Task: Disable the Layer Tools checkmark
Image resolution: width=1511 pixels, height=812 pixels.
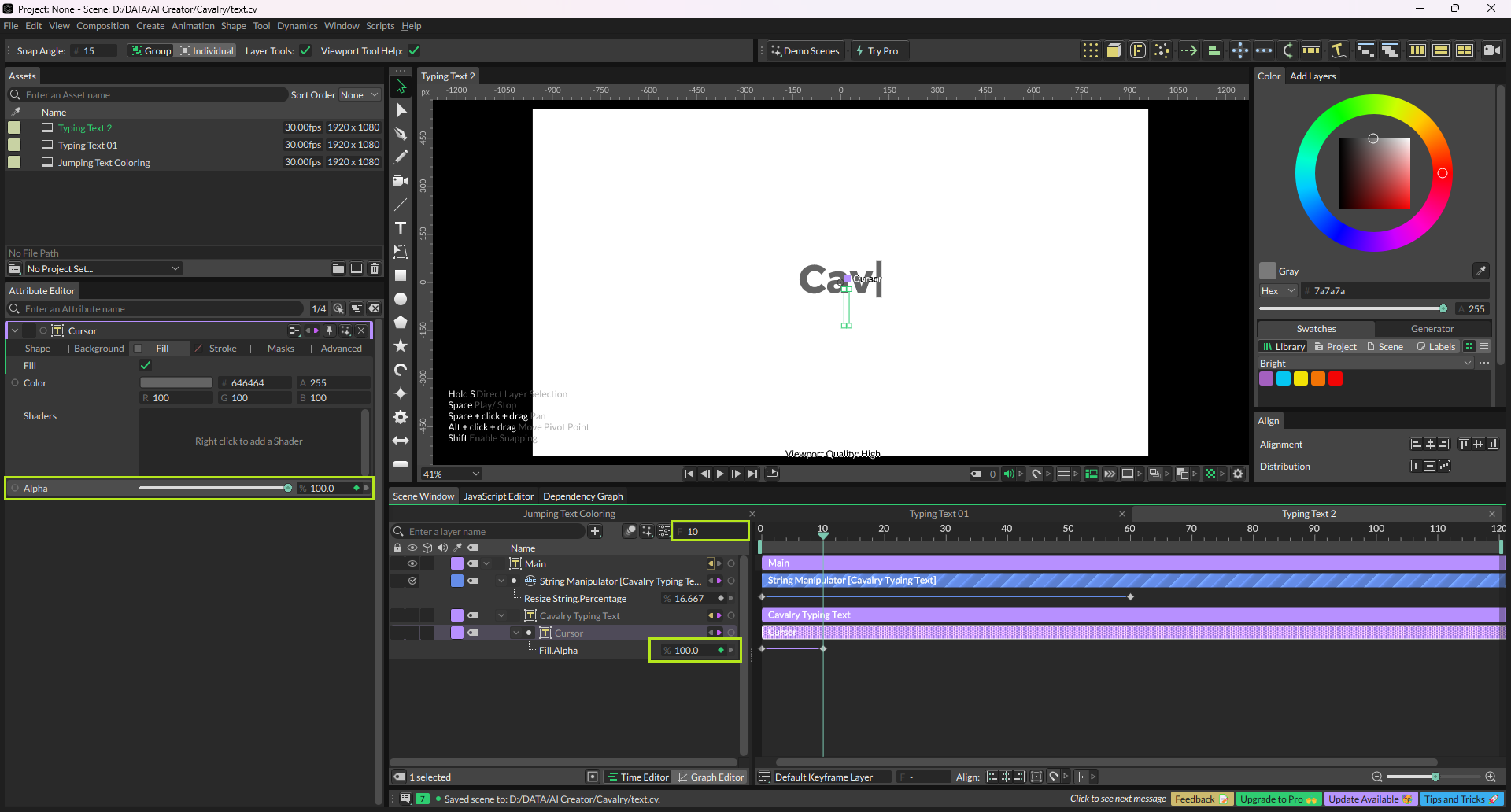Action: [305, 51]
